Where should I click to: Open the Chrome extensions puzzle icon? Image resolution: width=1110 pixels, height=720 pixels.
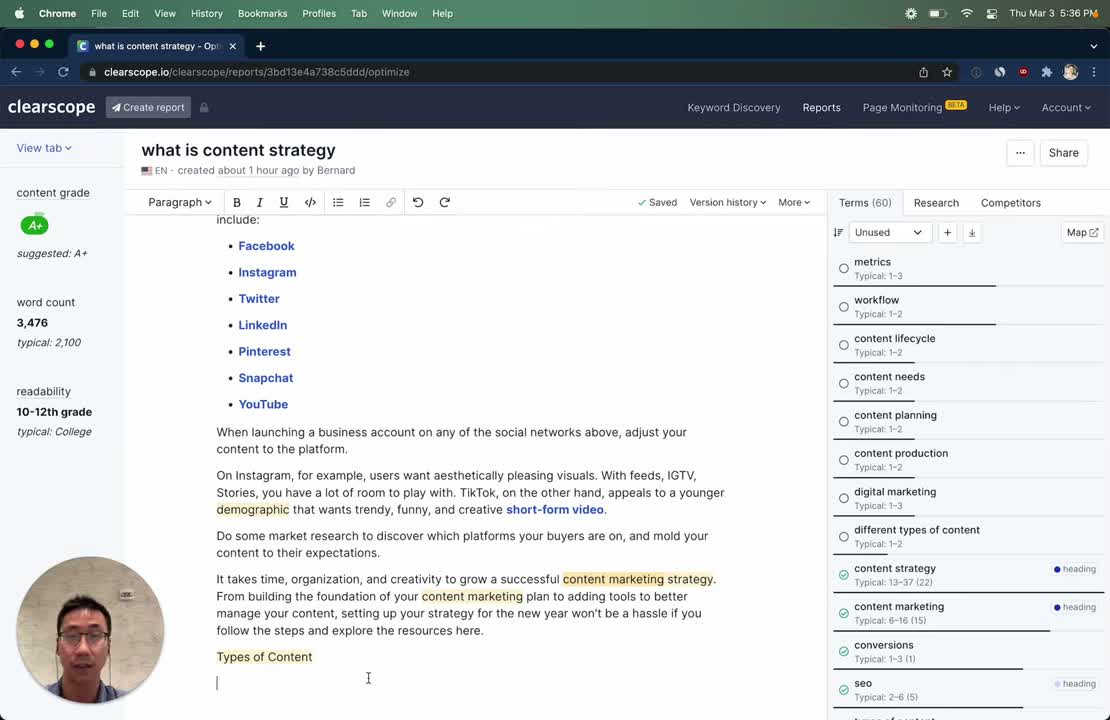[x=1047, y=72]
